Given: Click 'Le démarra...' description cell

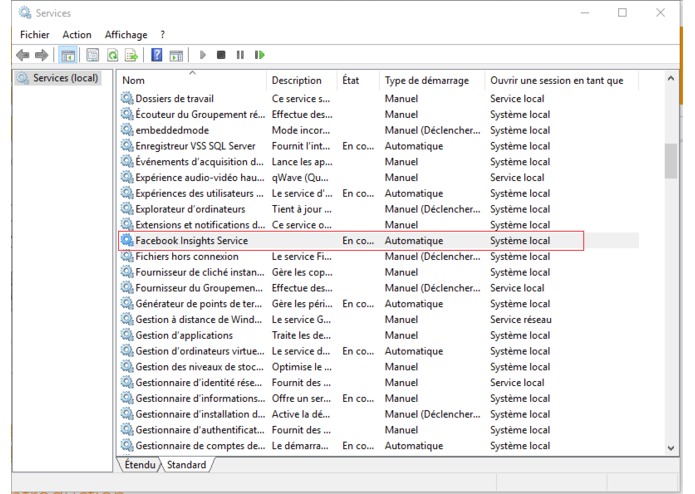Looking at the screenshot, I should point(300,446).
